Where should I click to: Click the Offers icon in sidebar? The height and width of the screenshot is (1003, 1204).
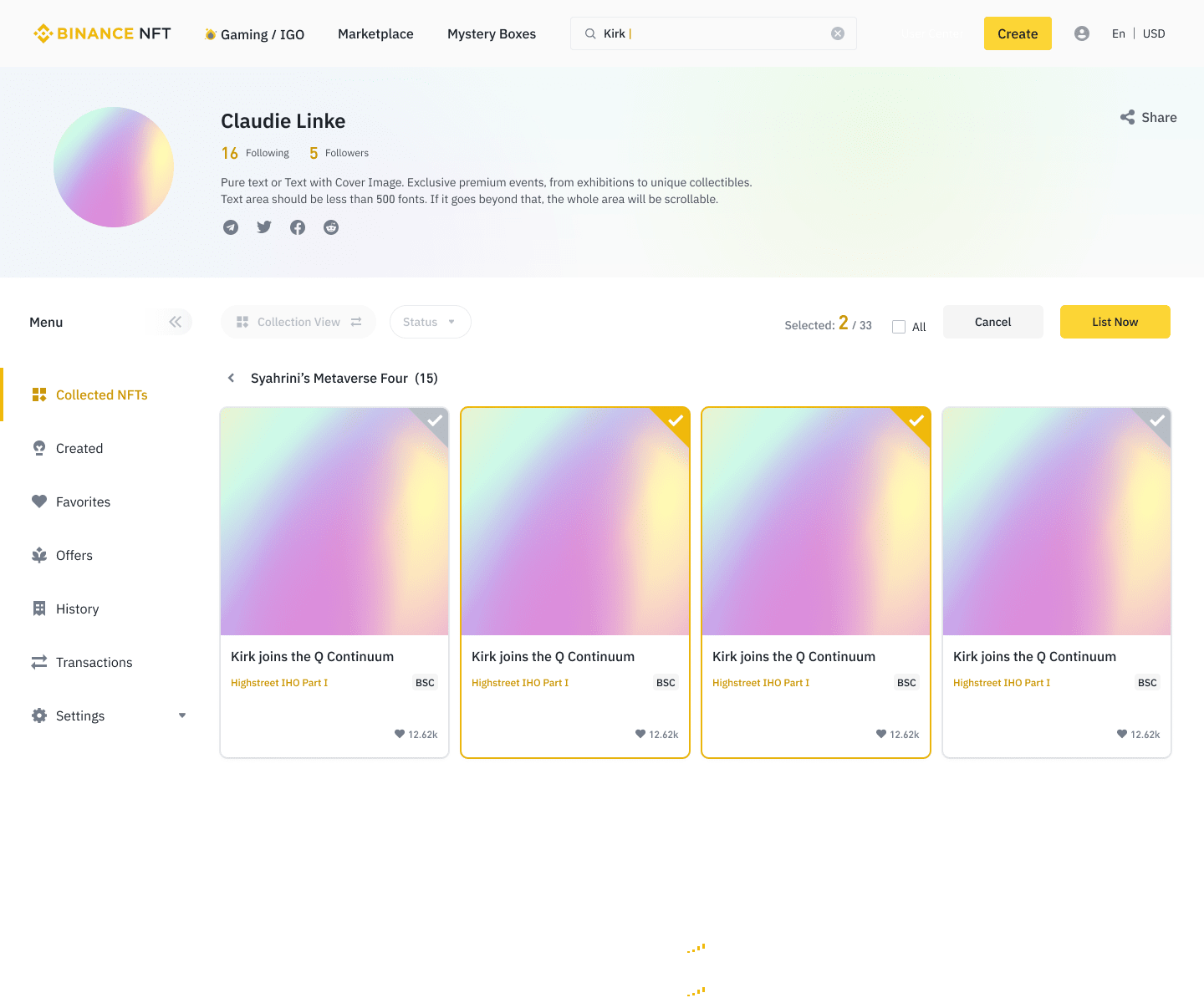pos(39,555)
